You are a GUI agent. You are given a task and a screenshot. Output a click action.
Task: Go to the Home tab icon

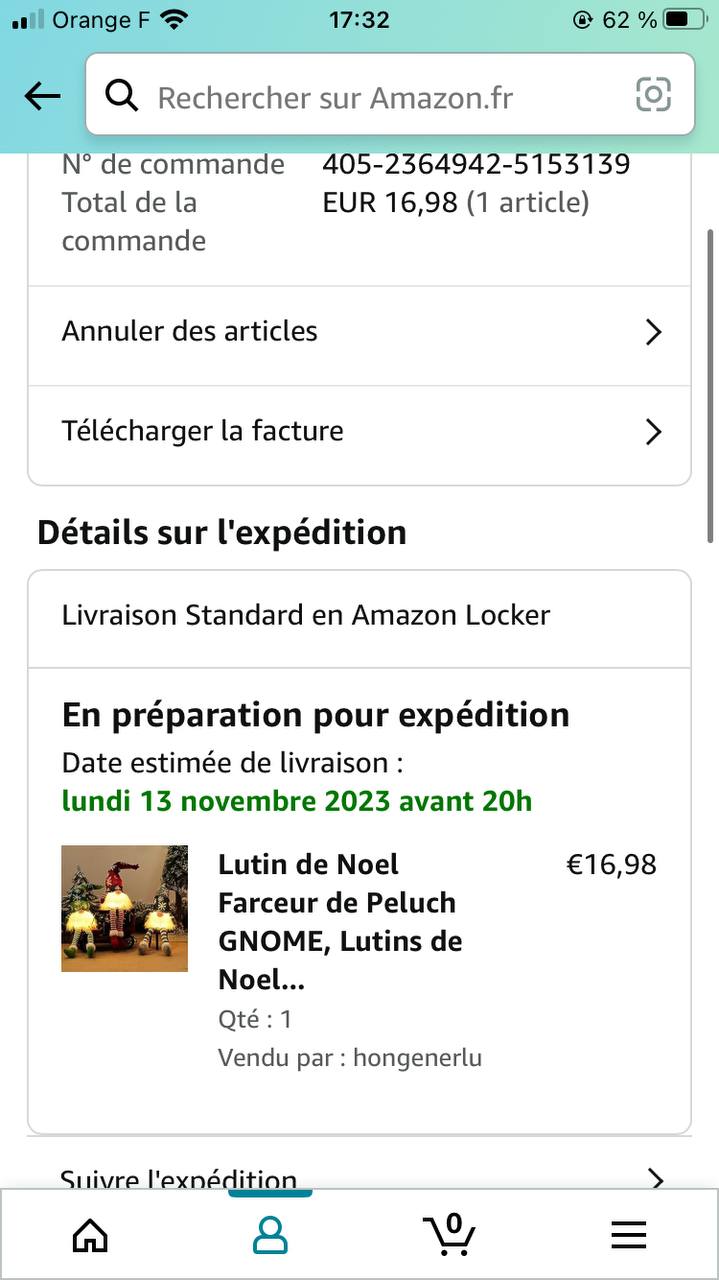tap(90, 1235)
